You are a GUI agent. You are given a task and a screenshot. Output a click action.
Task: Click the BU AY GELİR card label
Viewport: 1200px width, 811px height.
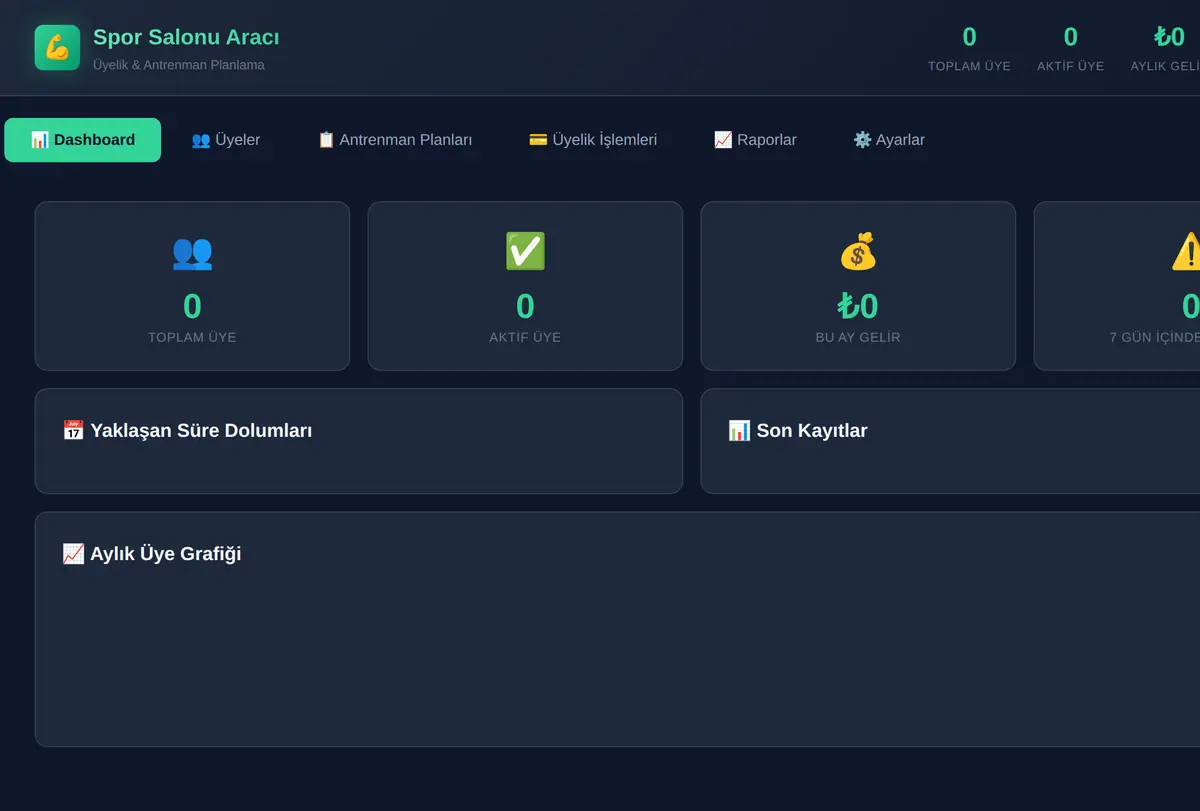(x=858, y=338)
